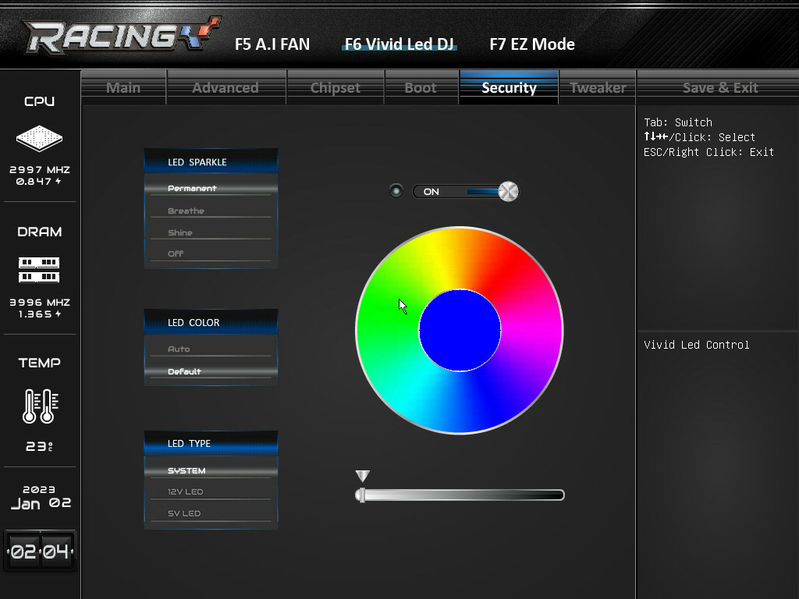
Task: Pick magenta on the color wheel
Action: pyautogui.click(x=532, y=331)
